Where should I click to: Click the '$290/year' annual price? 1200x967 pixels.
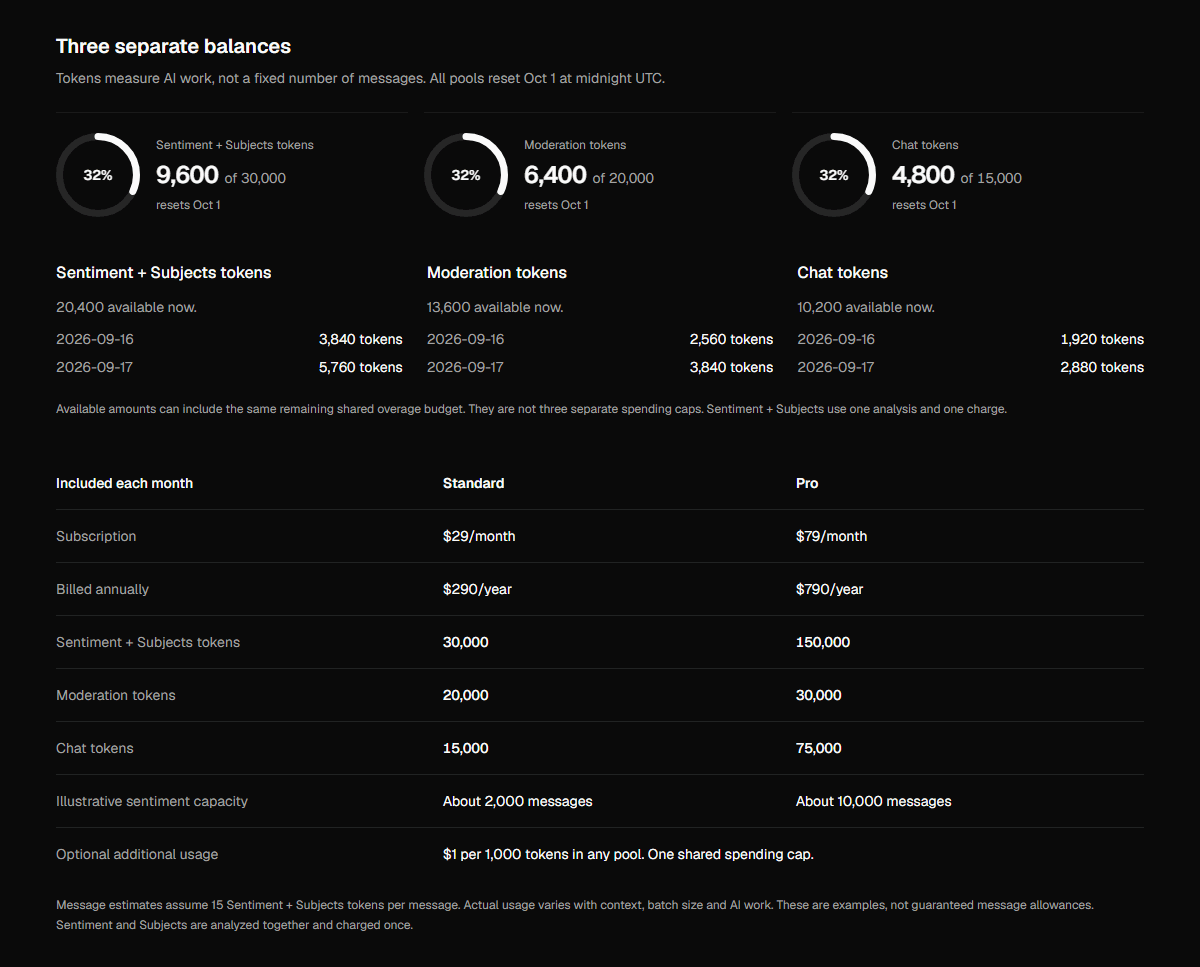[x=477, y=589]
